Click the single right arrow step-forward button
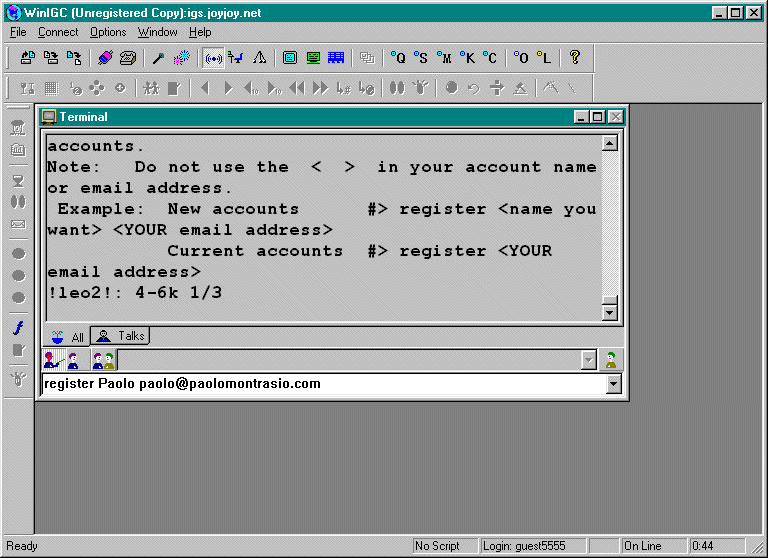The image size is (768, 558). coord(228,88)
